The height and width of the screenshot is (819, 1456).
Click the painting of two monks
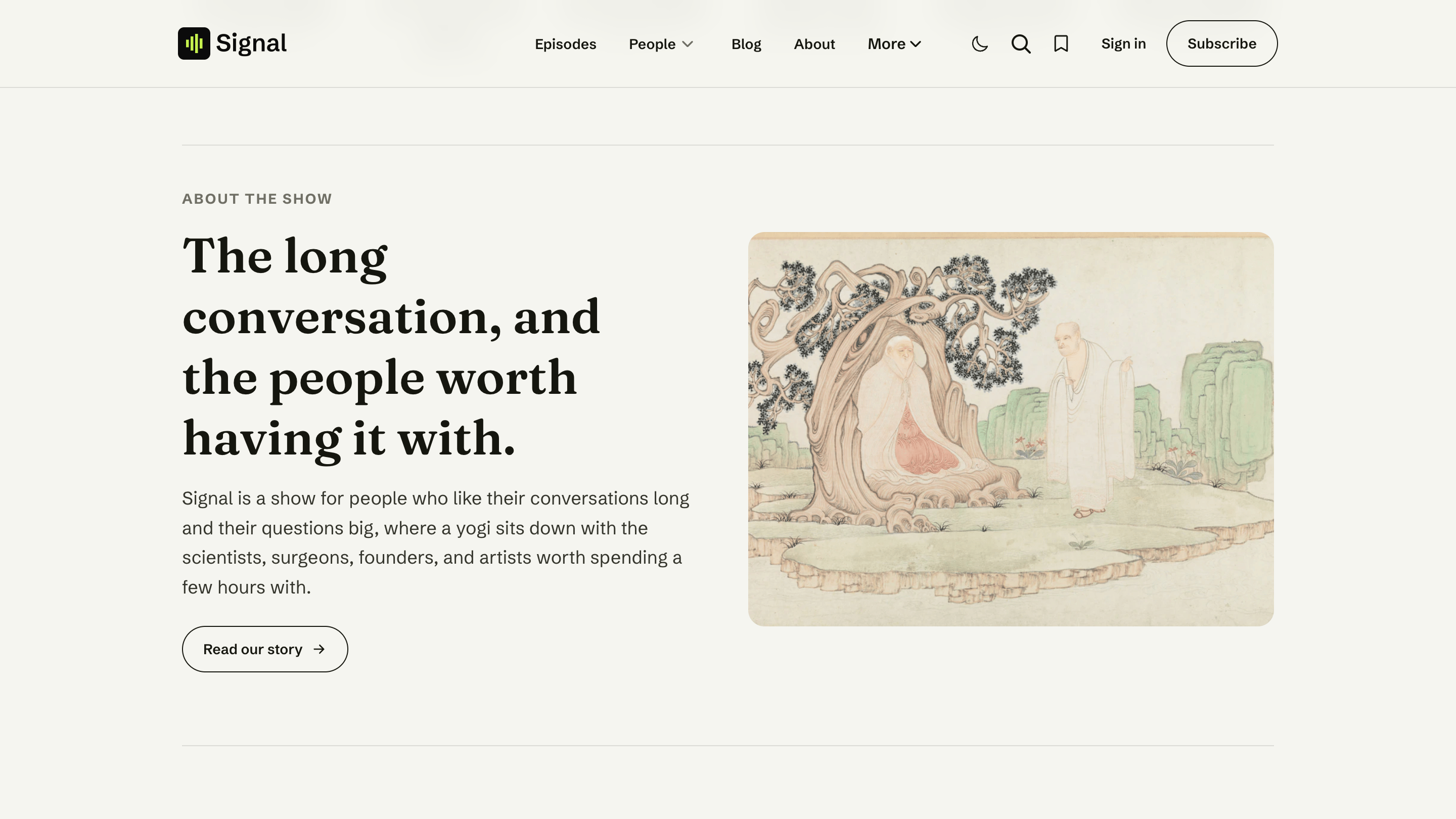pyautogui.click(x=1011, y=429)
